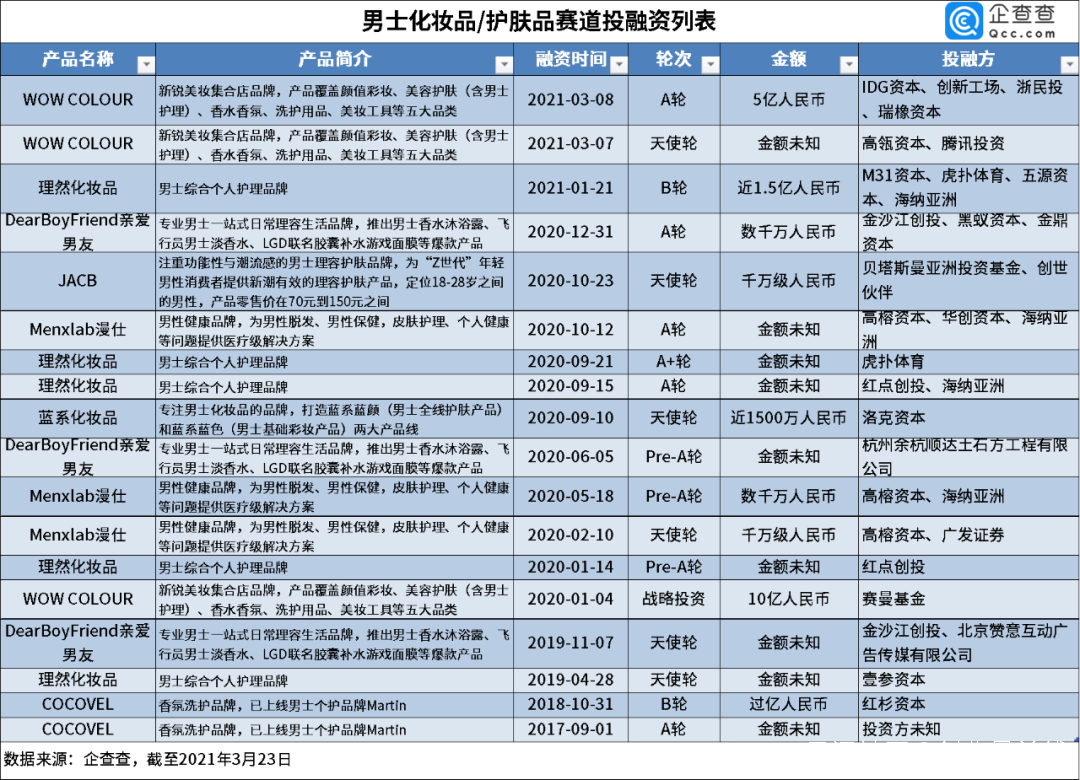Image resolution: width=1080 pixels, height=780 pixels.
Task: Click the 企查查 logo icon
Action: pyautogui.click(x=964, y=21)
